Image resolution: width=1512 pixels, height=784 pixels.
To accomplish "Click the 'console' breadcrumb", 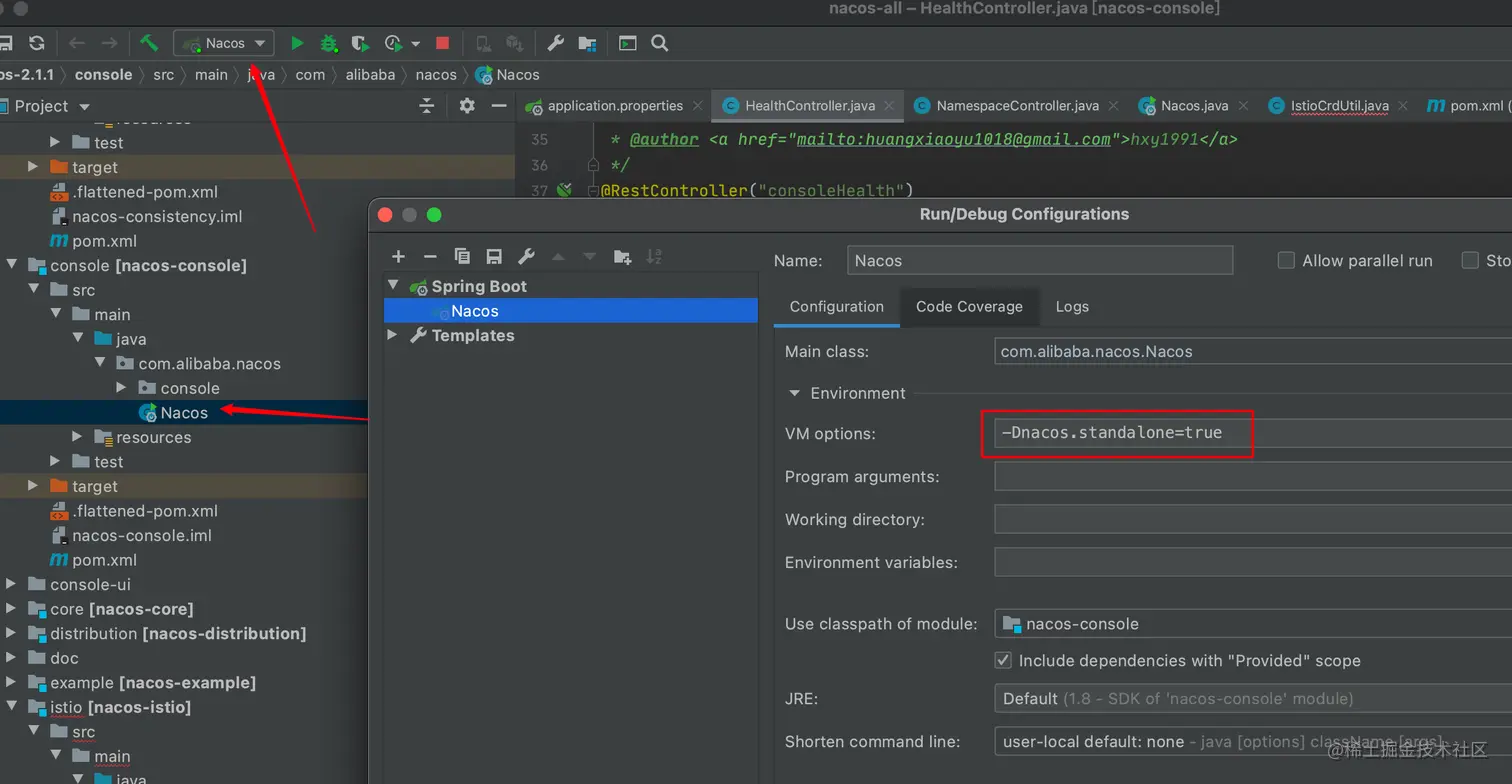I will [x=103, y=75].
